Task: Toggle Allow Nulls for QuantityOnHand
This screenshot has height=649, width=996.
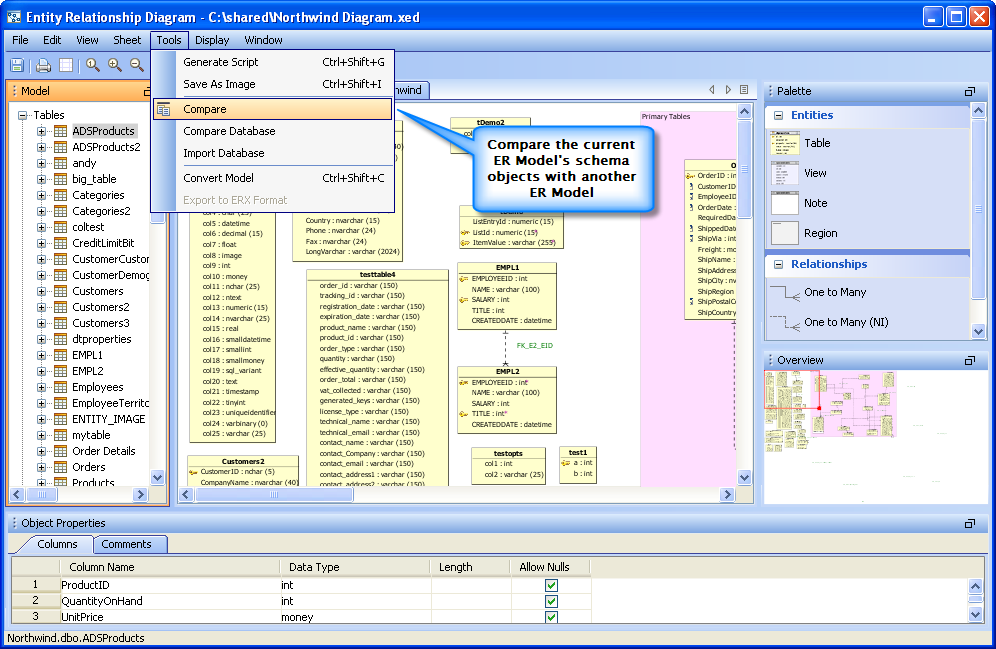Action: [551, 601]
